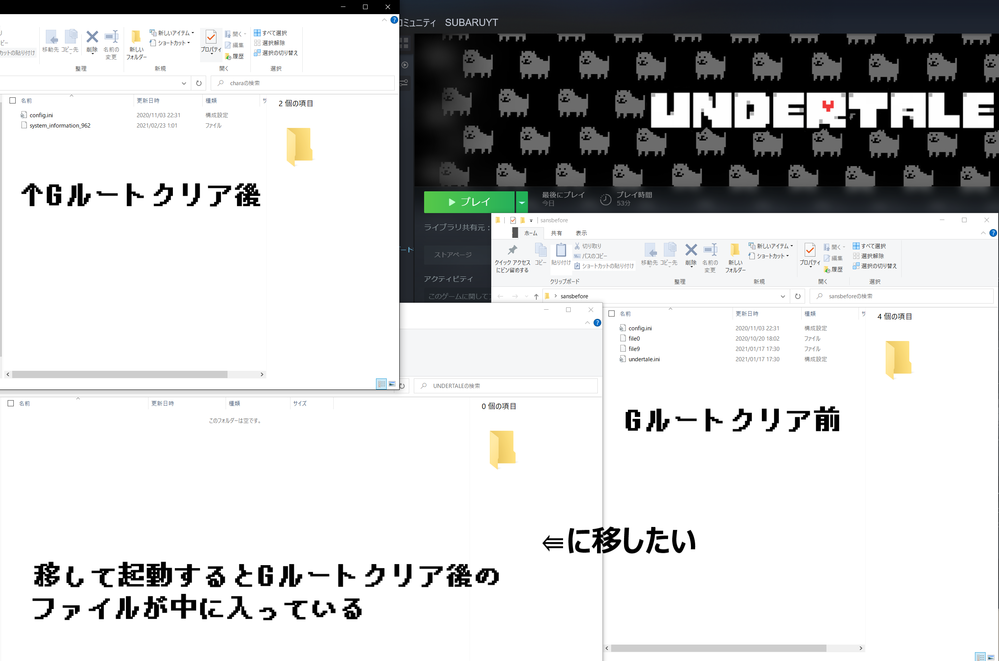This screenshot has width=999, height=661.
Task: Click Copy icon in sansbefore clipboard group
Action: tap(541, 254)
